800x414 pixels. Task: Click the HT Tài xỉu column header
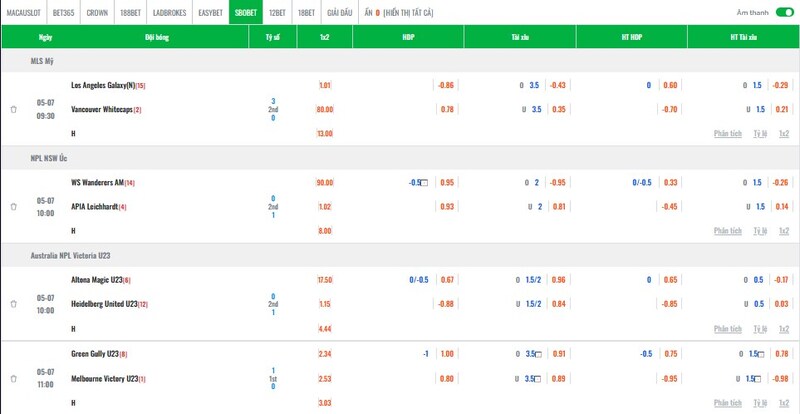point(744,37)
